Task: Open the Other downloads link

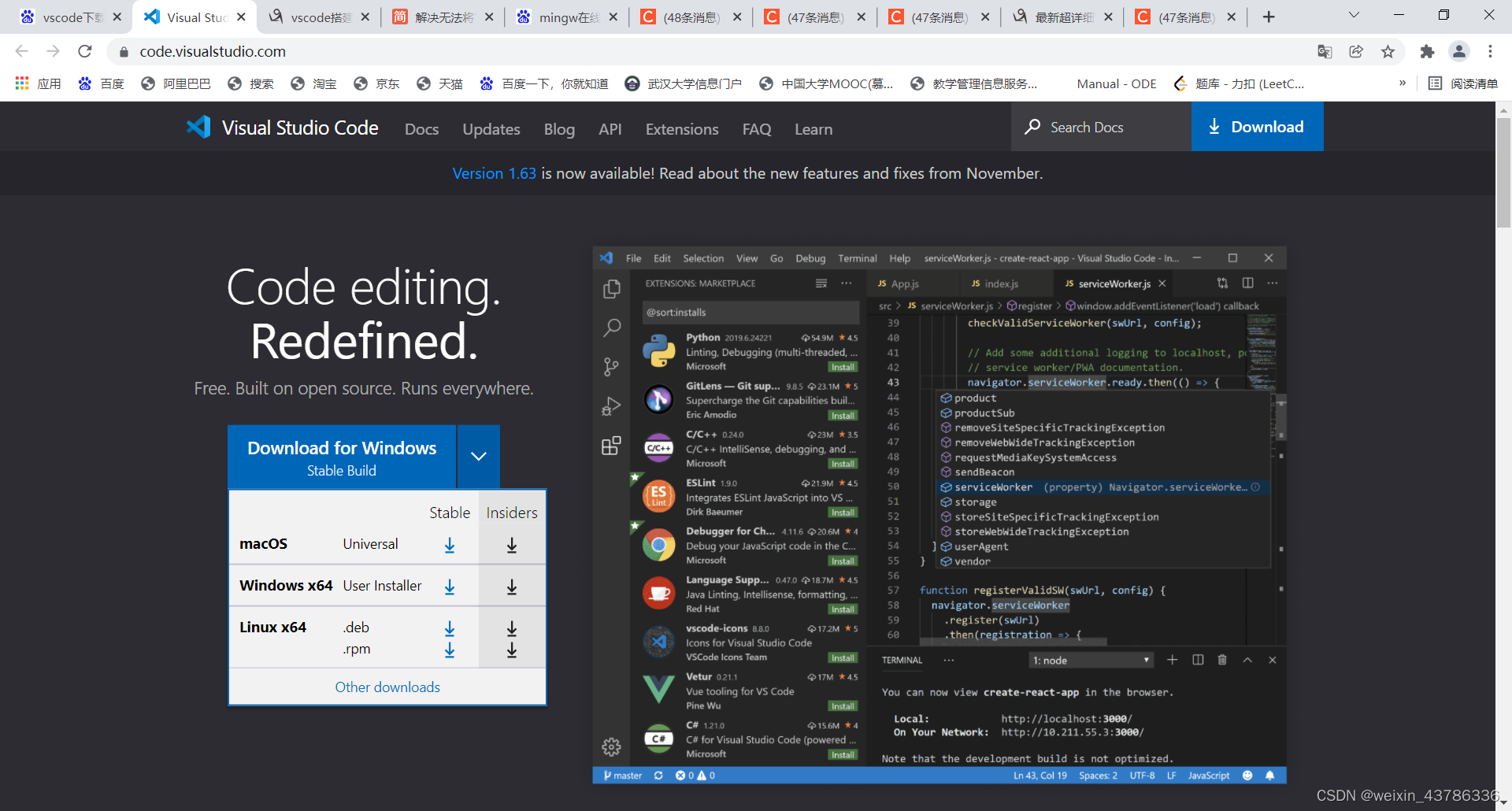Action: click(x=387, y=687)
